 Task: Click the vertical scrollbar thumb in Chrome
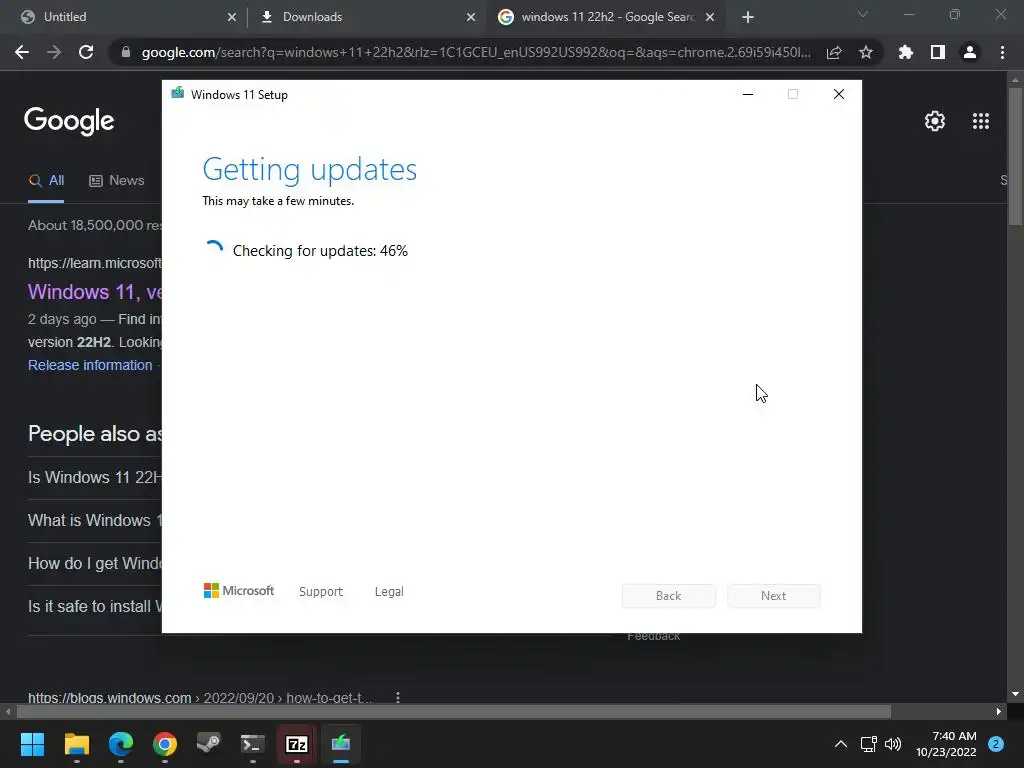(1016, 157)
